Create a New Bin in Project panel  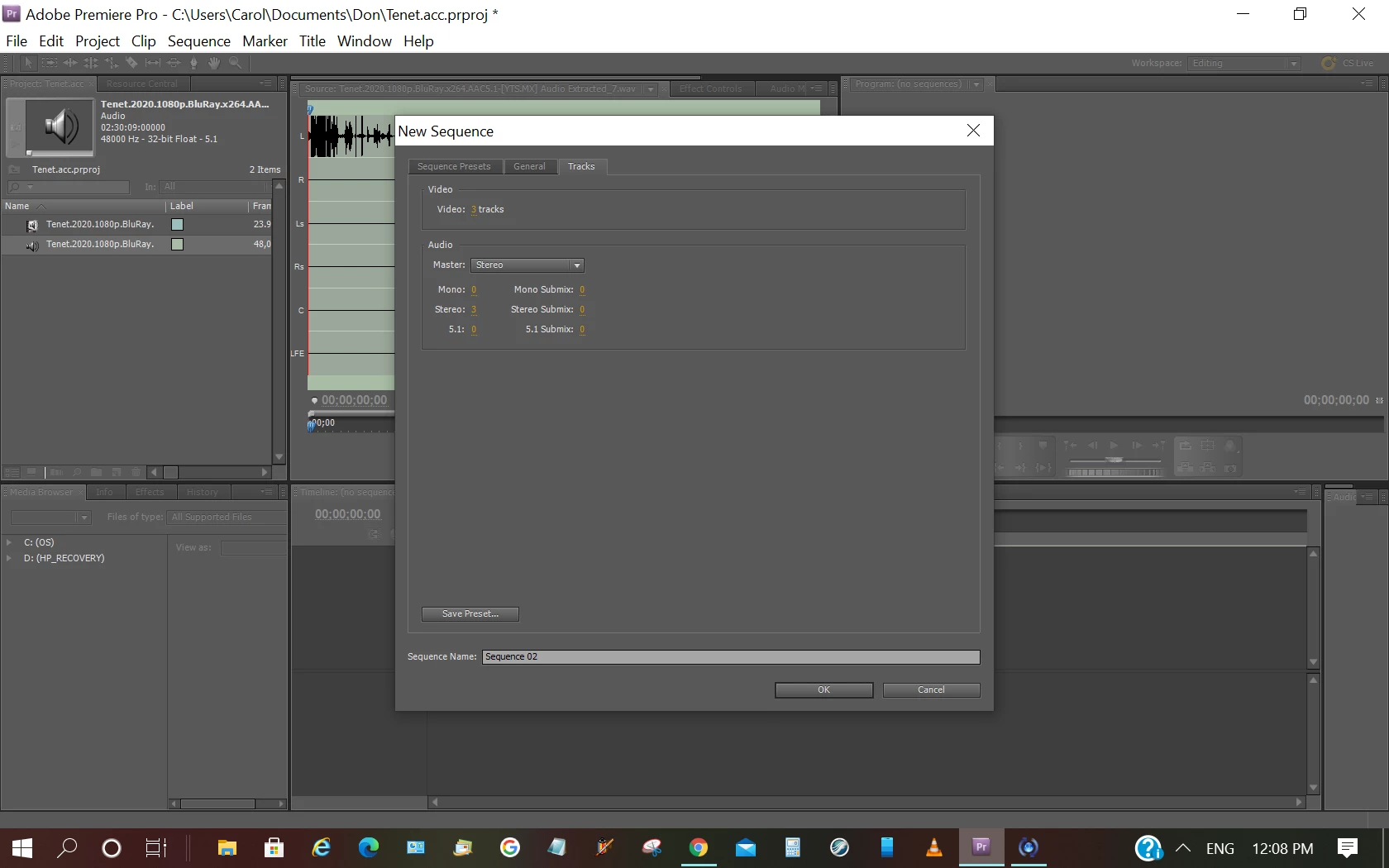coord(96,472)
